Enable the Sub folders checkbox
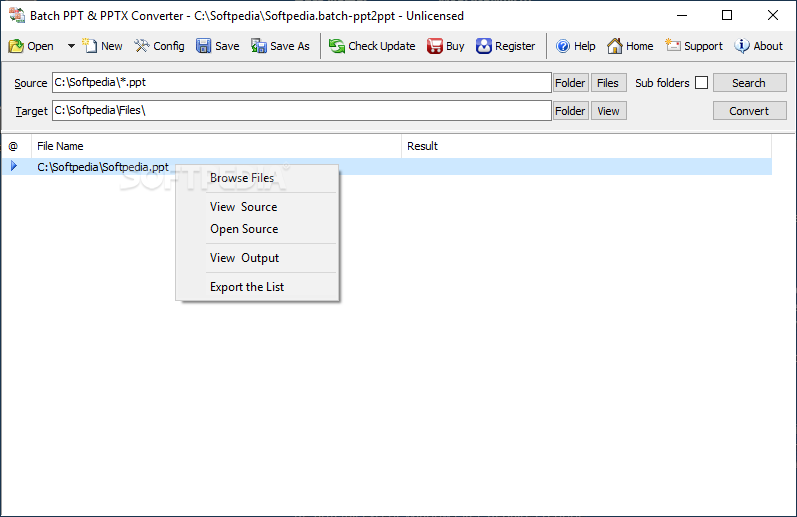 click(x=701, y=83)
